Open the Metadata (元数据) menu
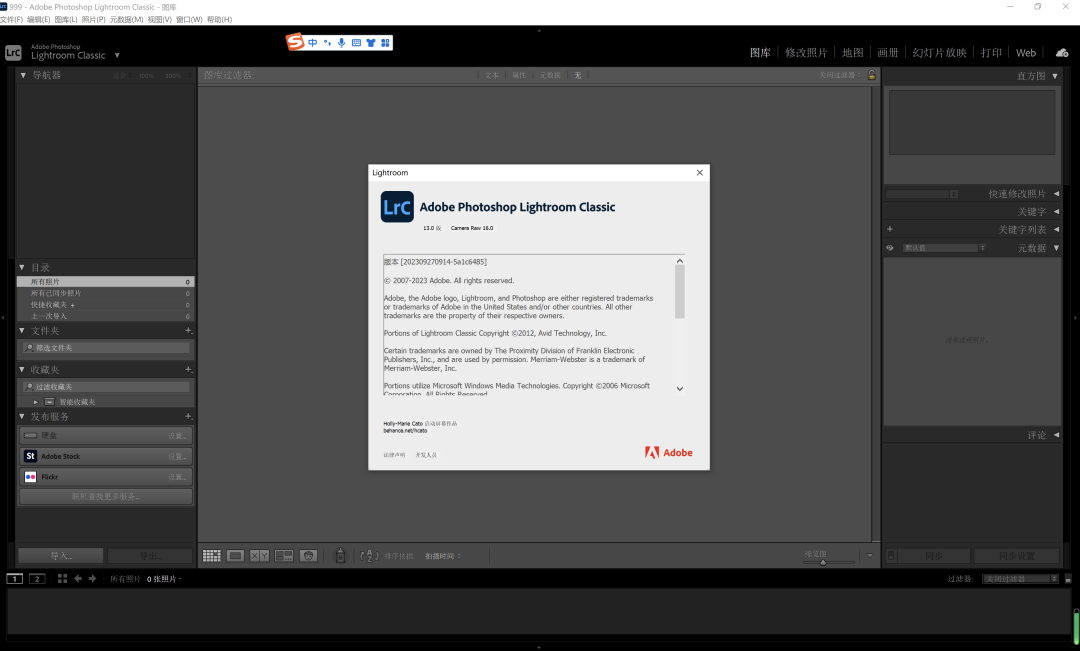The image size is (1080, 651). pyautogui.click(x=126, y=19)
